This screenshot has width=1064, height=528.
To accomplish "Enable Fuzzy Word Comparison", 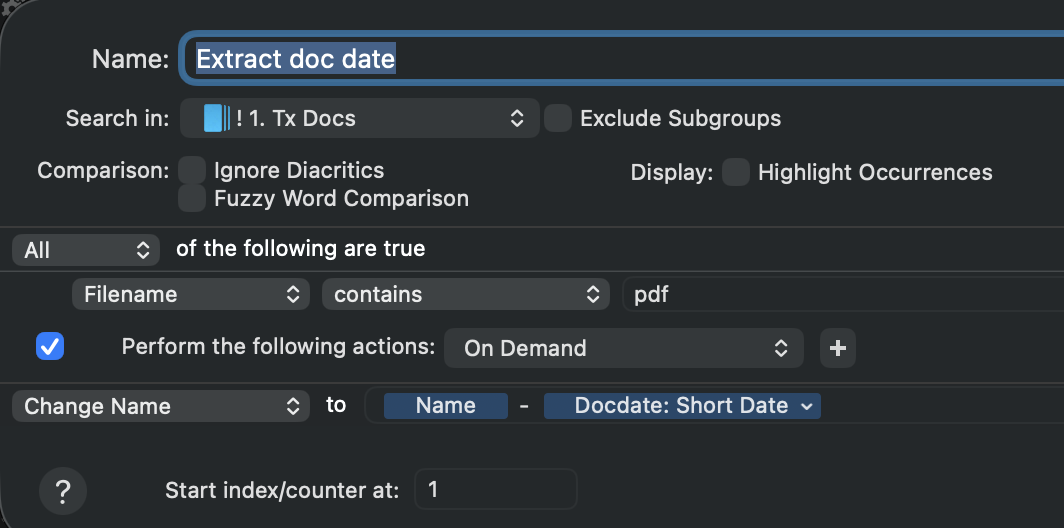I will (x=192, y=198).
